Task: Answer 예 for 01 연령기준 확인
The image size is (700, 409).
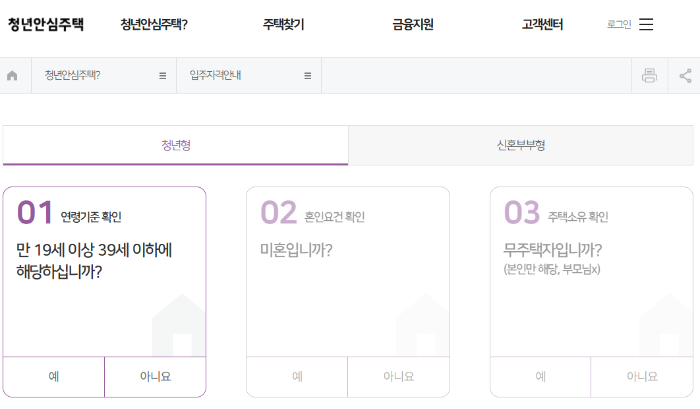Action: click(x=54, y=376)
